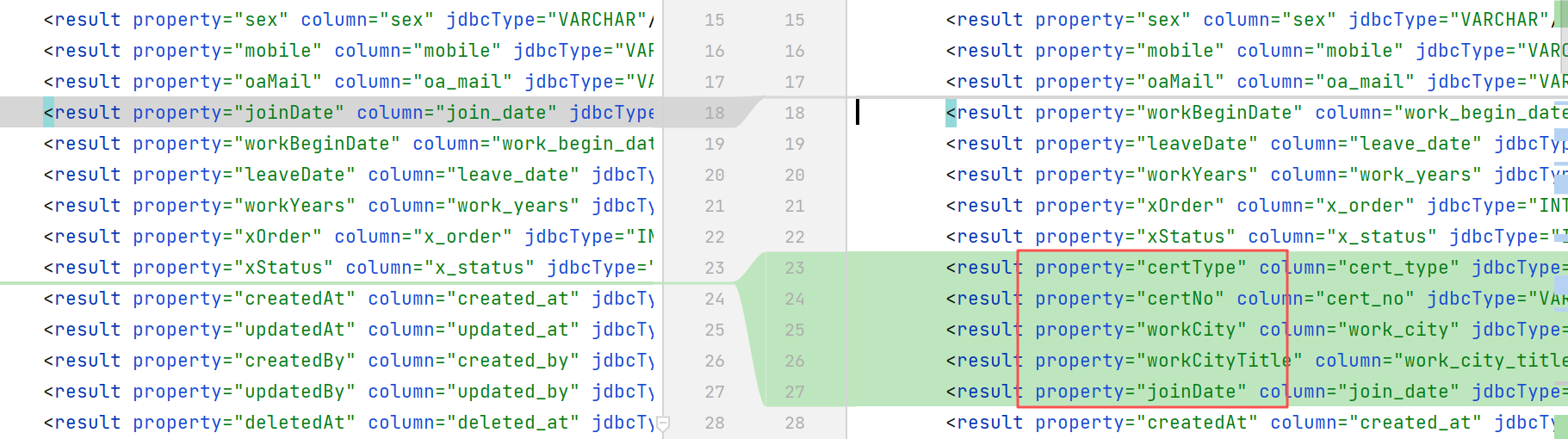Image resolution: width=1568 pixels, height=439 pixels.
Task: Click the right pane createdAt line
Action: pyautogui.click(x=1205, y=423)
